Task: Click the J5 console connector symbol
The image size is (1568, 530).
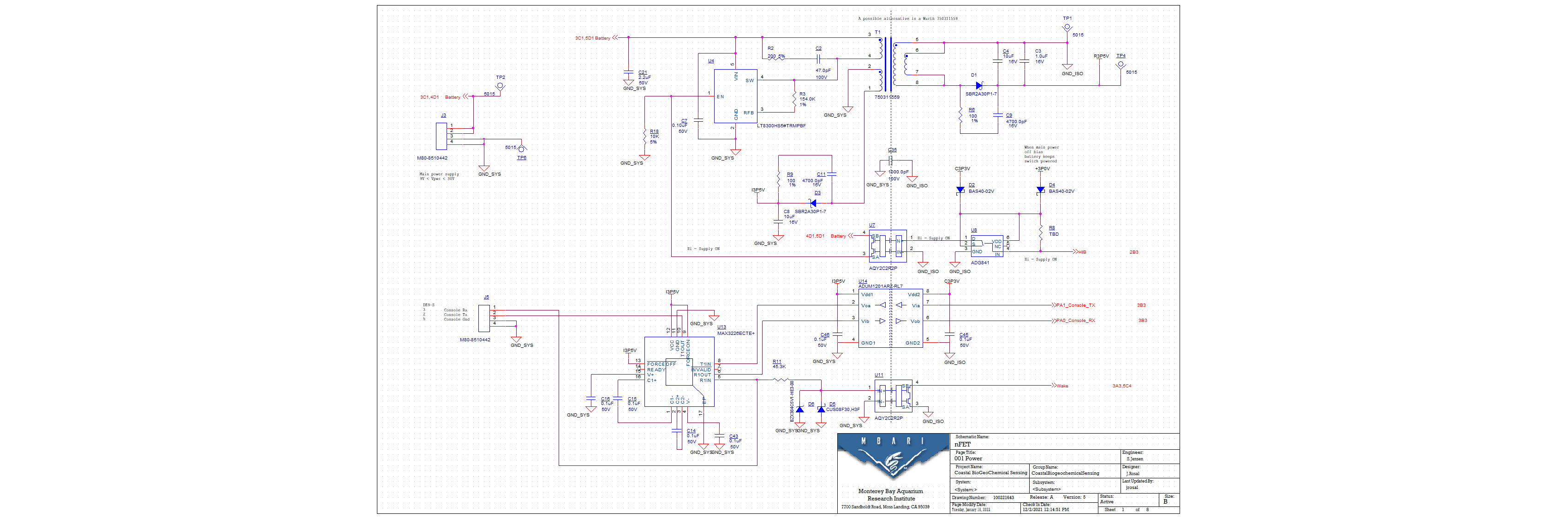Action: click(484, 318)
